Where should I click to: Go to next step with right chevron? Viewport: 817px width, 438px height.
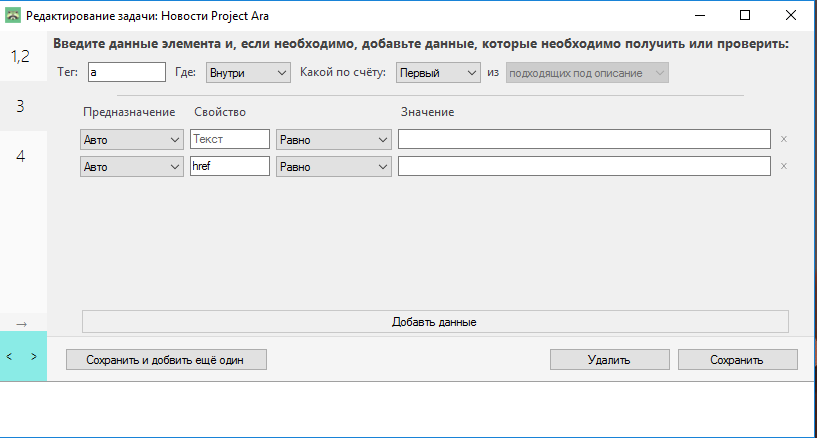(34, 356)
